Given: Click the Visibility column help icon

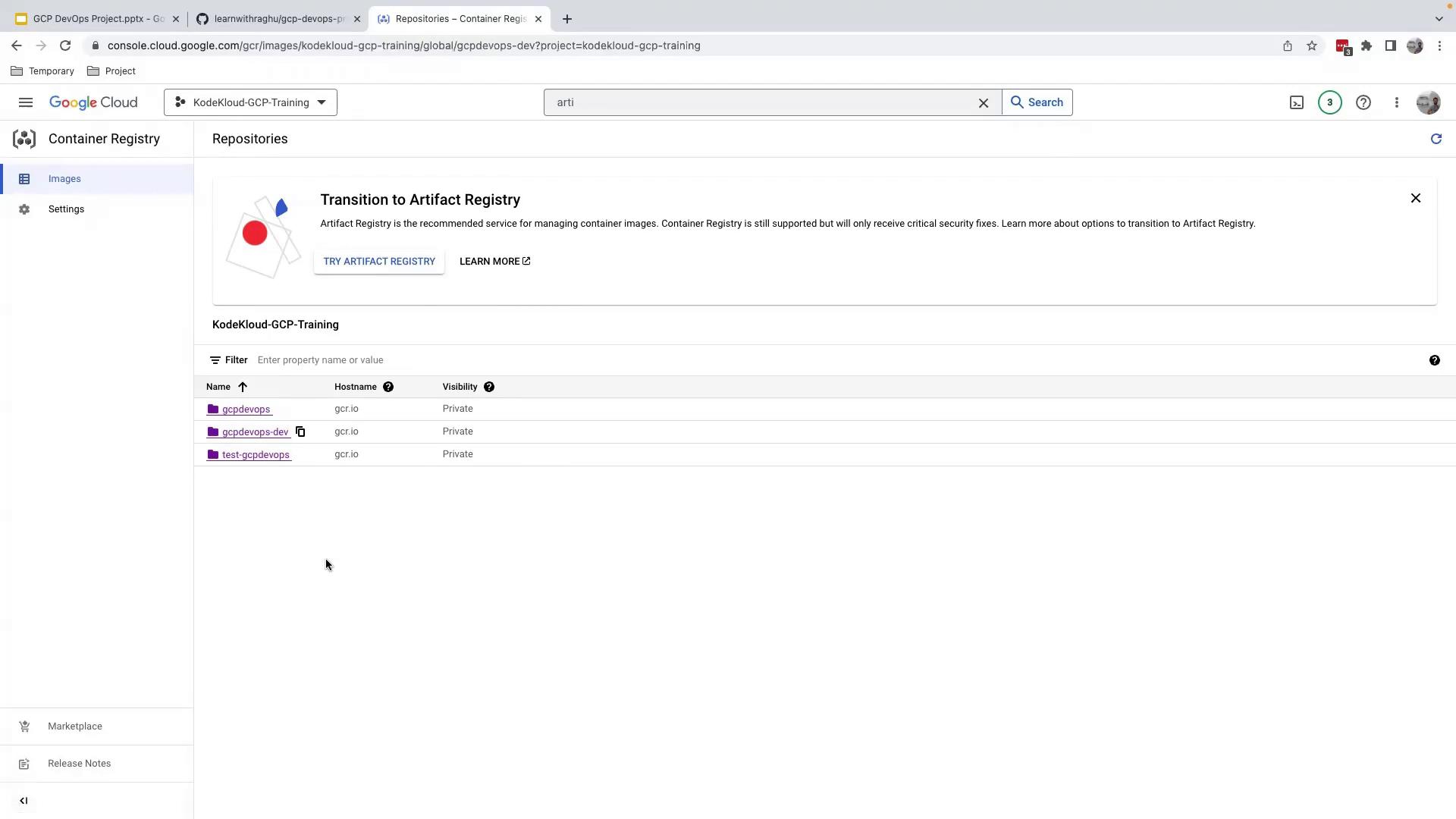Looking at the screenshot, I should click(x=489, y=388).
